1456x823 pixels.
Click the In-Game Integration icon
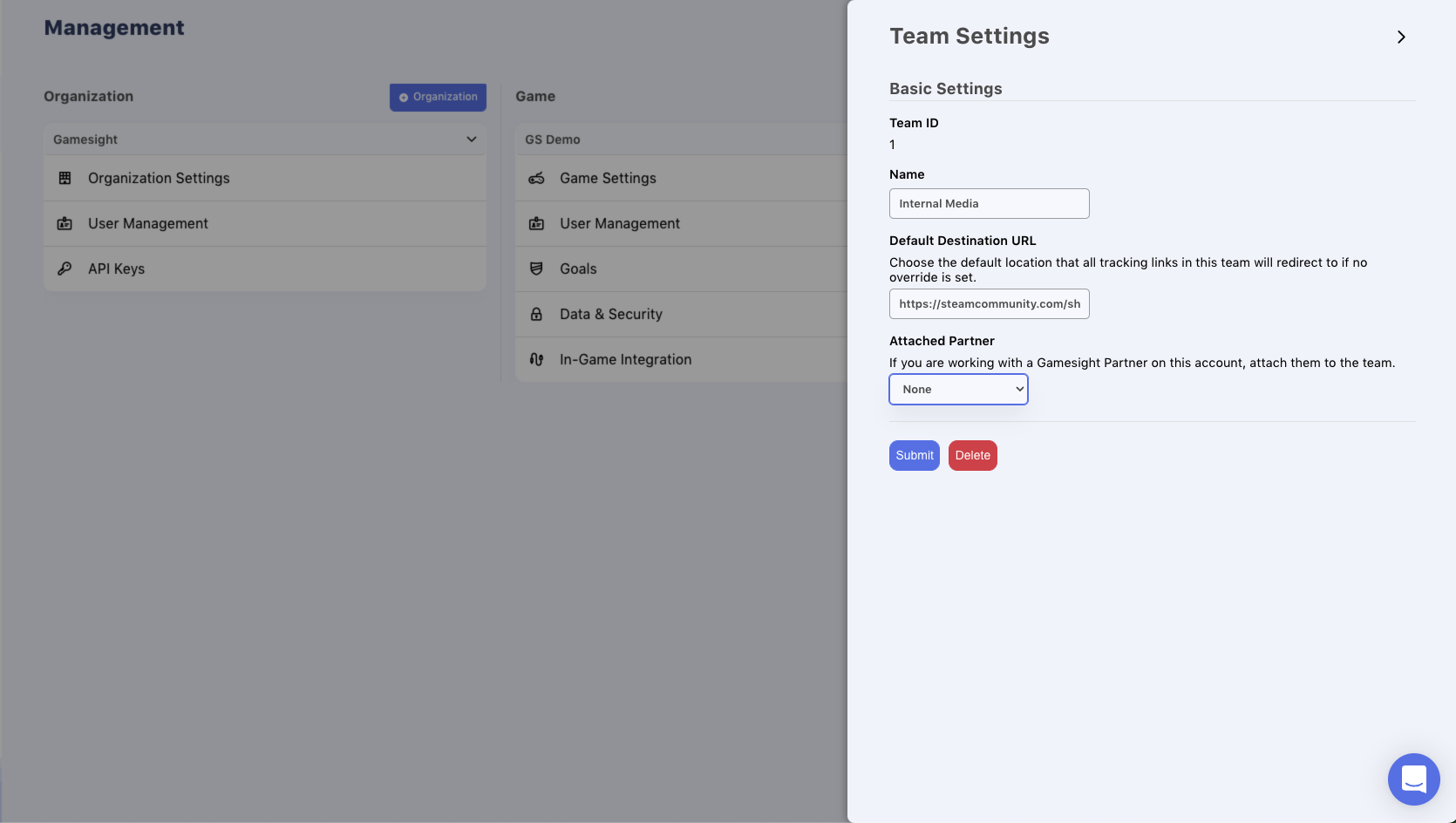point(536,359)
